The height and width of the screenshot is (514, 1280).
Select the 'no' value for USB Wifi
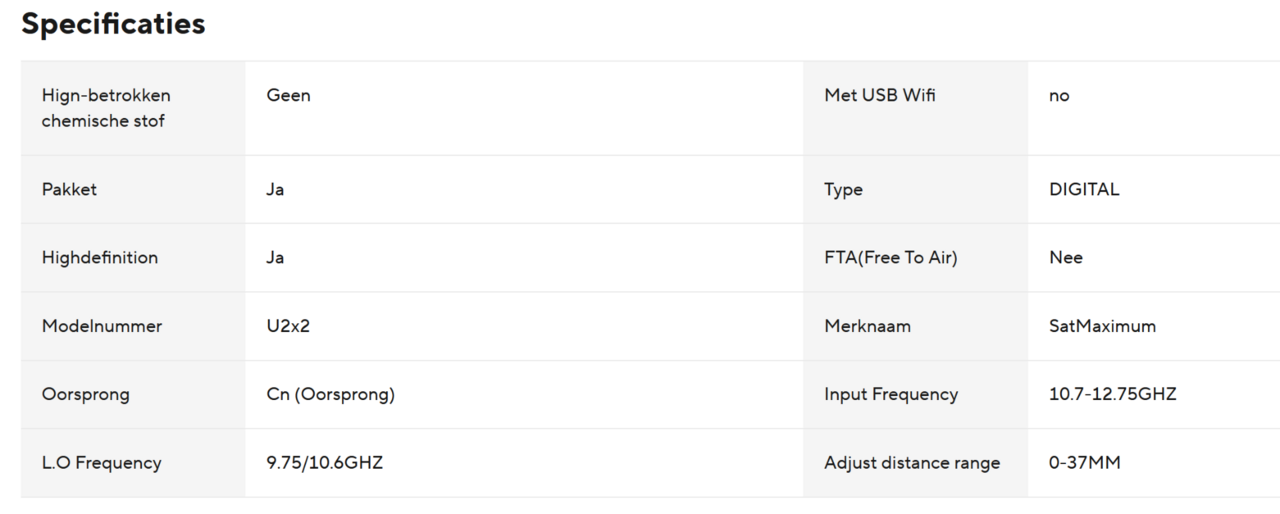pyautogui.click(x=1059, y=96)
